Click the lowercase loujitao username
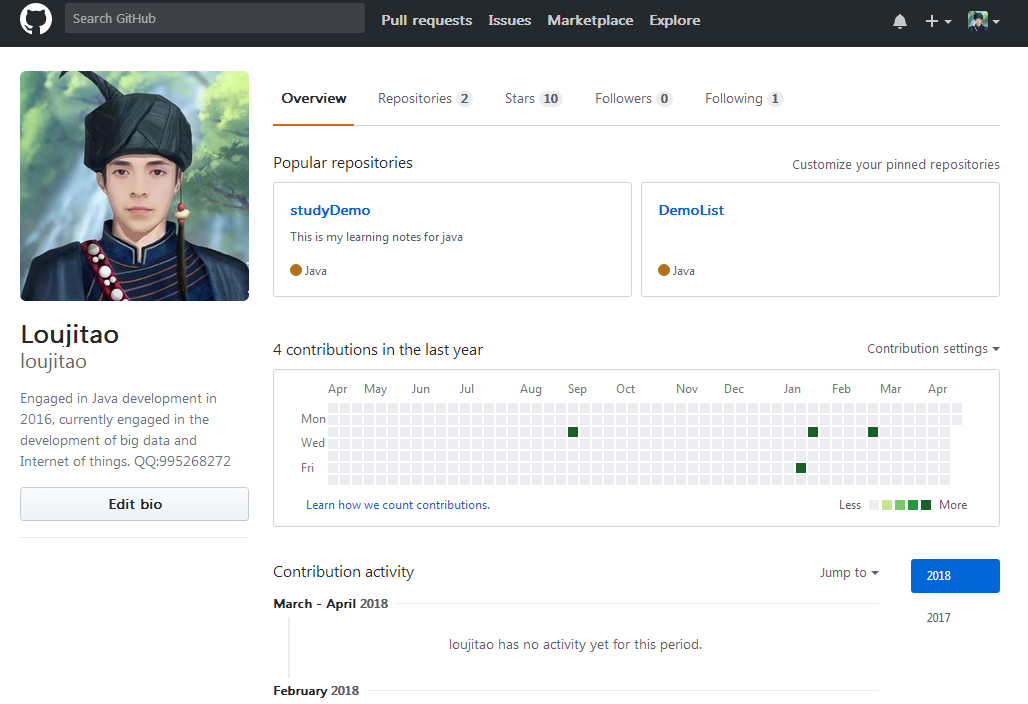 click(x=54, y=361)
